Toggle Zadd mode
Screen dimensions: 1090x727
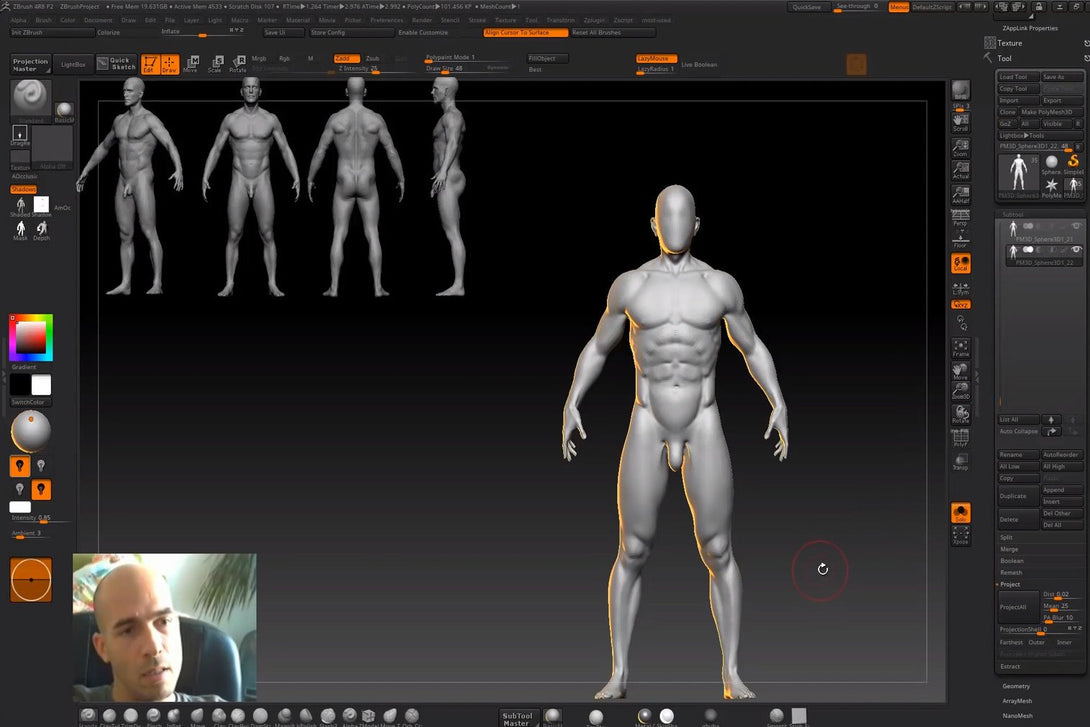coord(346,58)
